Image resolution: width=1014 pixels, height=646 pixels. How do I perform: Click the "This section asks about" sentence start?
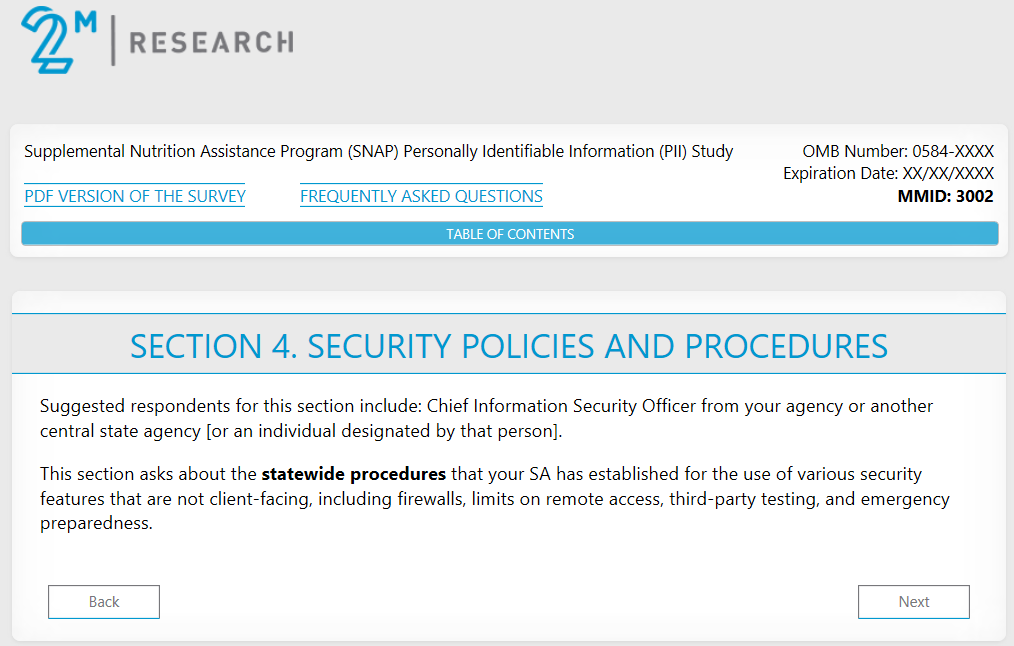(128, 473)
